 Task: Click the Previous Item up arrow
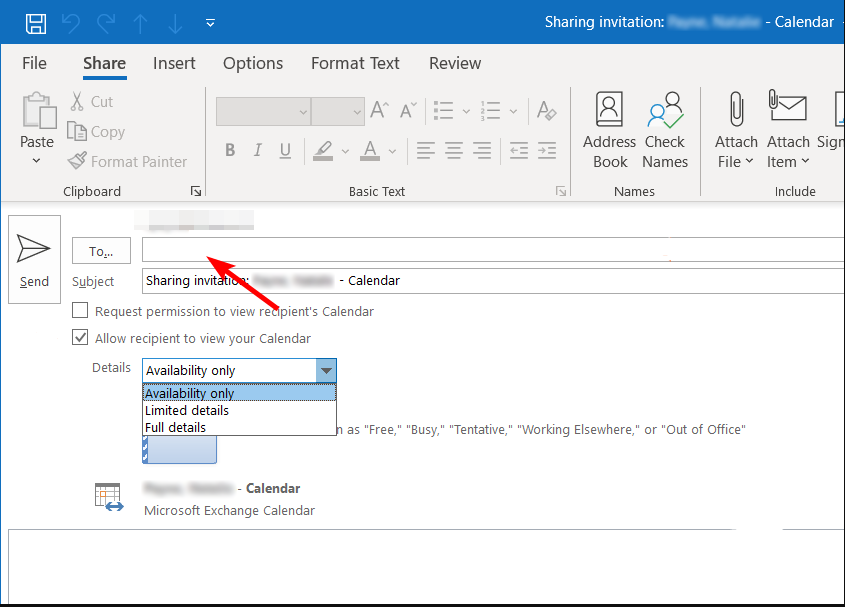click(141, 23)
